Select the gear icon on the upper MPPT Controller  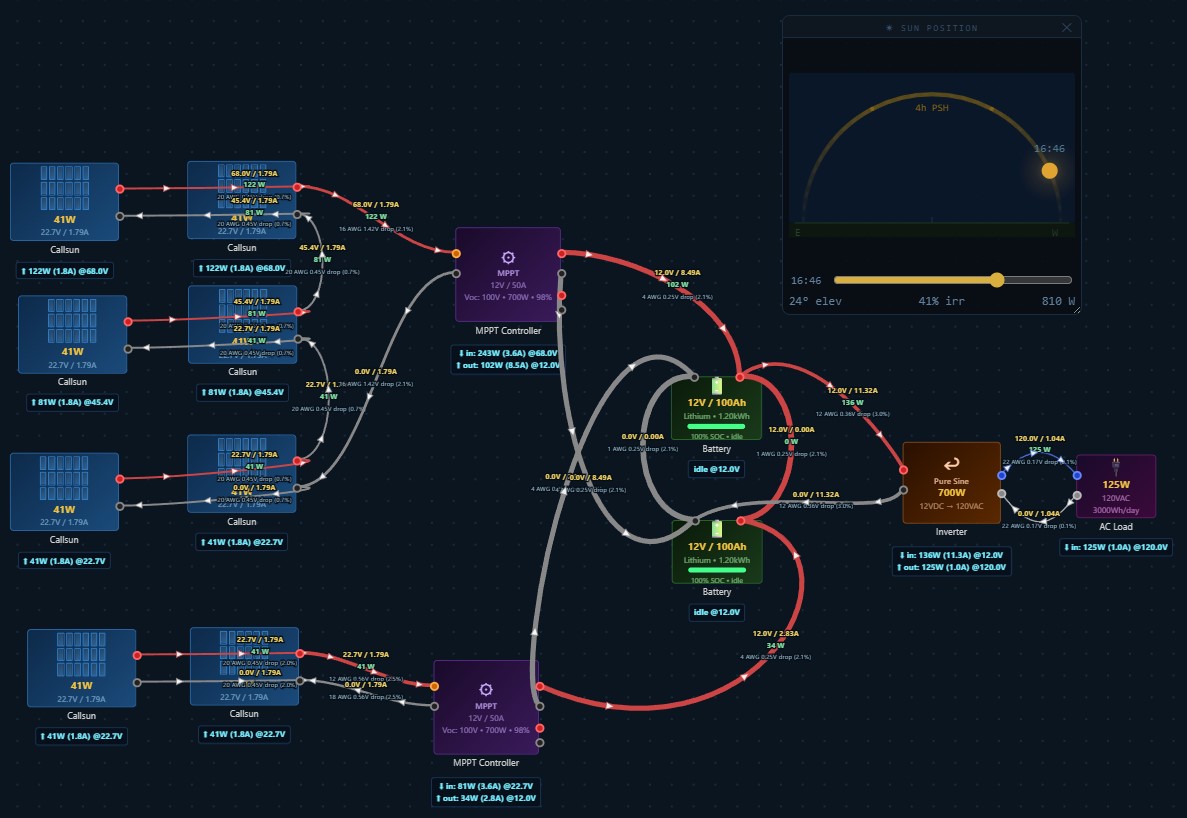click(x=508, y=258)
